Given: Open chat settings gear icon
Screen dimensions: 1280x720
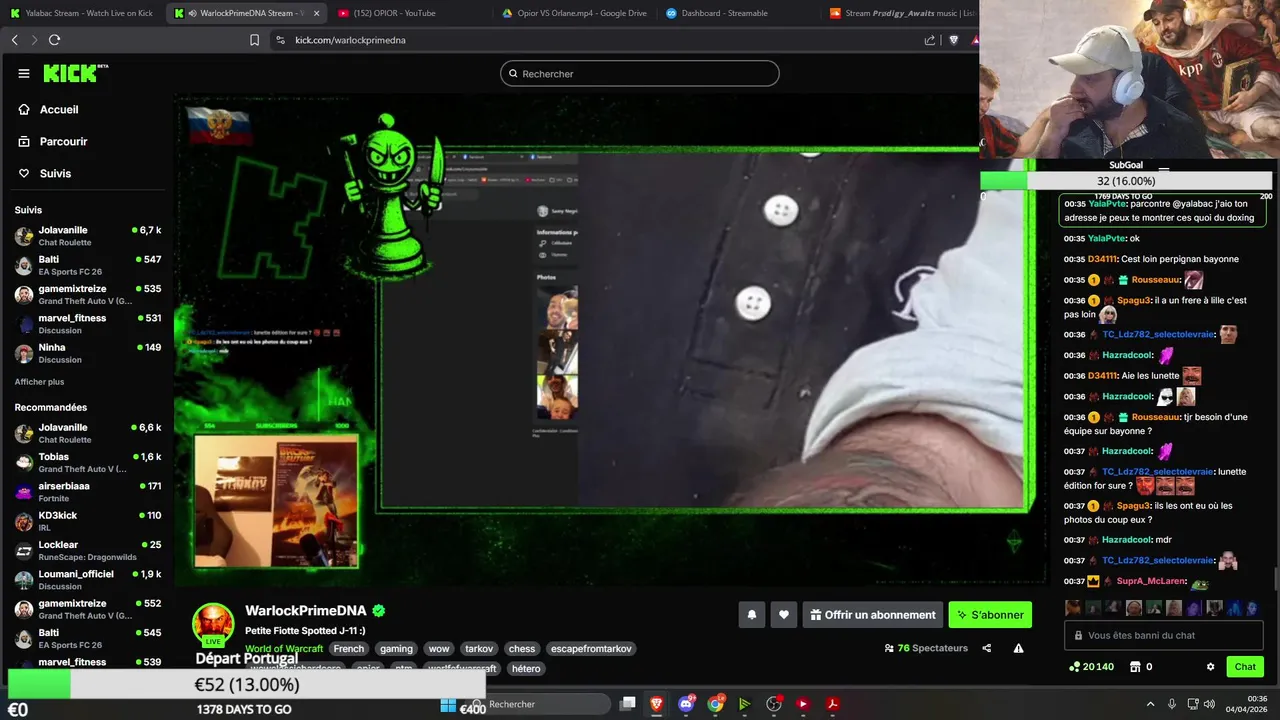Looking at the screenshot, I should click(x=1210, y=667).
